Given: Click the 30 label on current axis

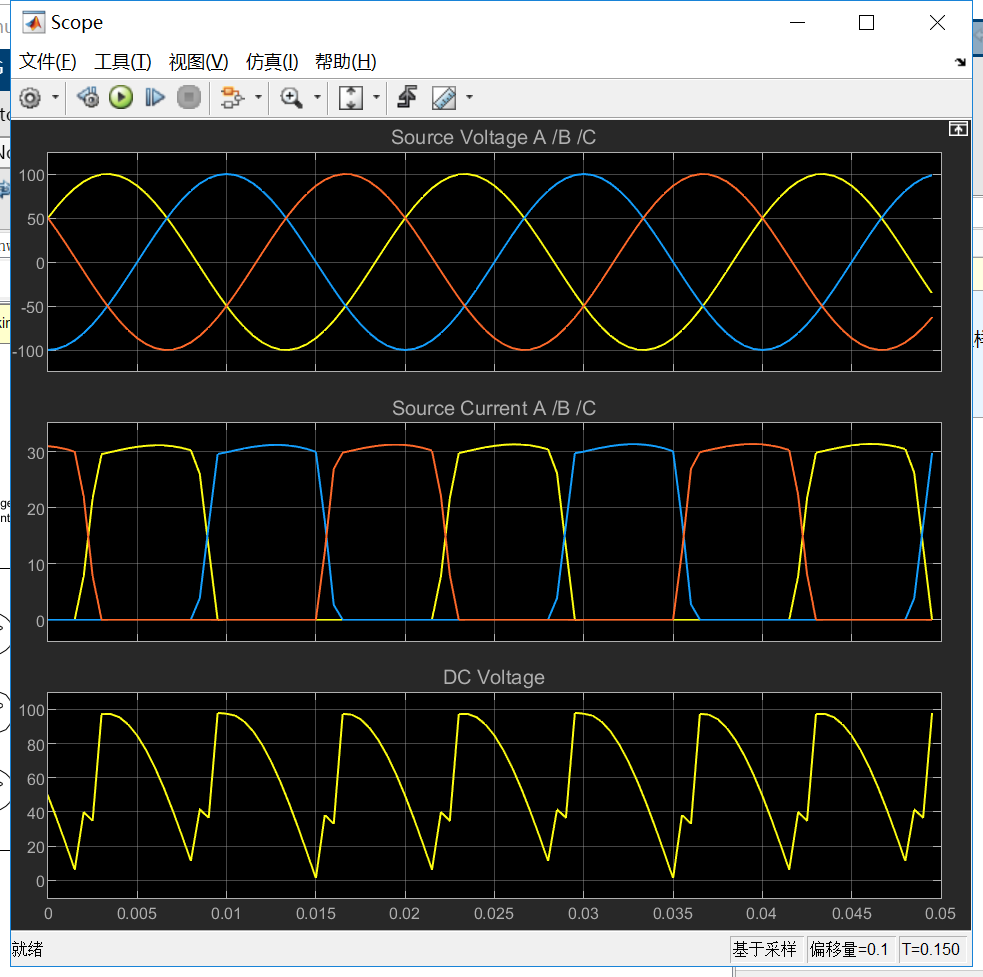Looking at the screenshot, I should click(36, 453).
